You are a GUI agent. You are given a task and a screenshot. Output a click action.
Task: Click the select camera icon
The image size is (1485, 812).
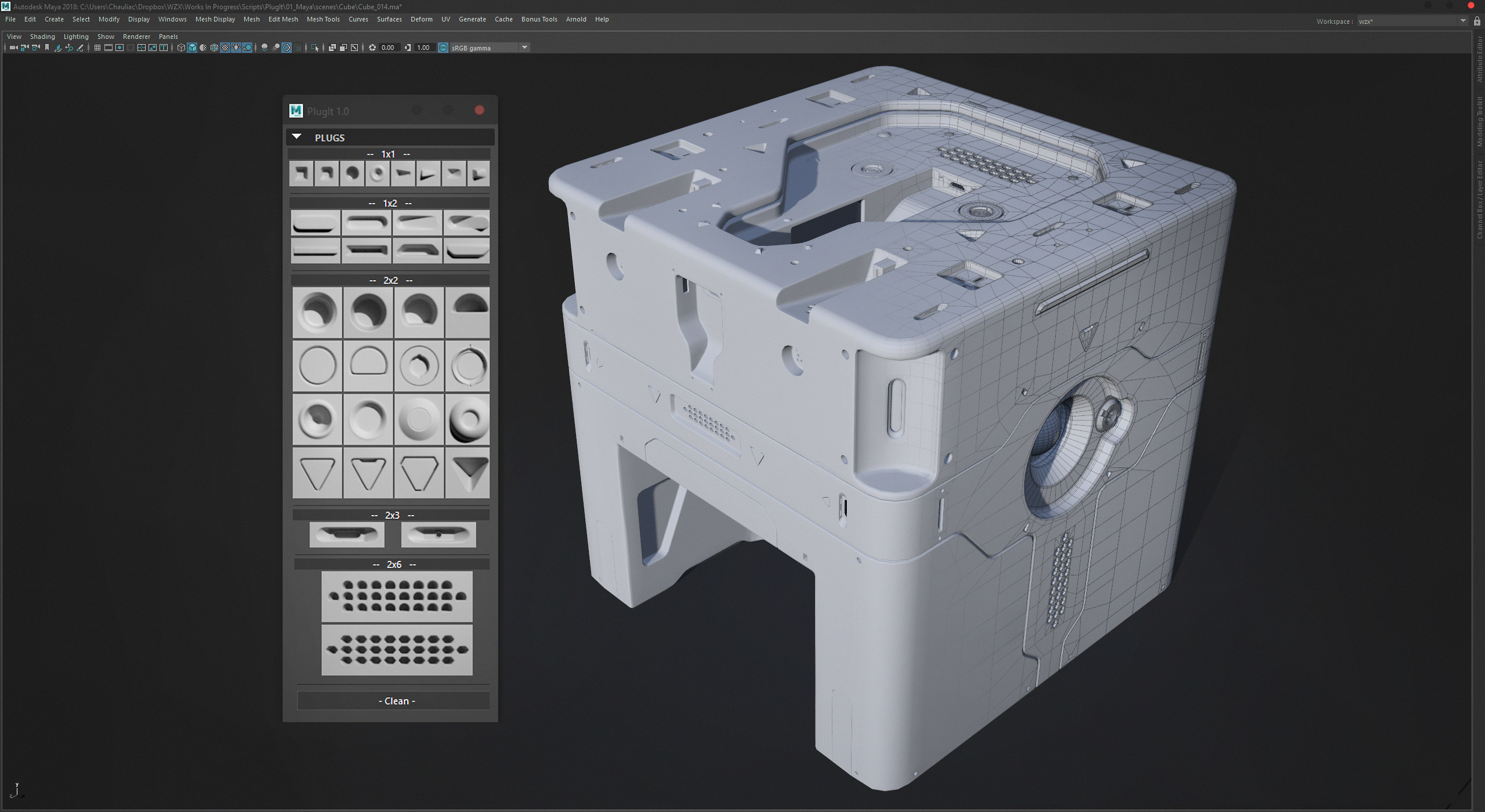tap(13, 48)
